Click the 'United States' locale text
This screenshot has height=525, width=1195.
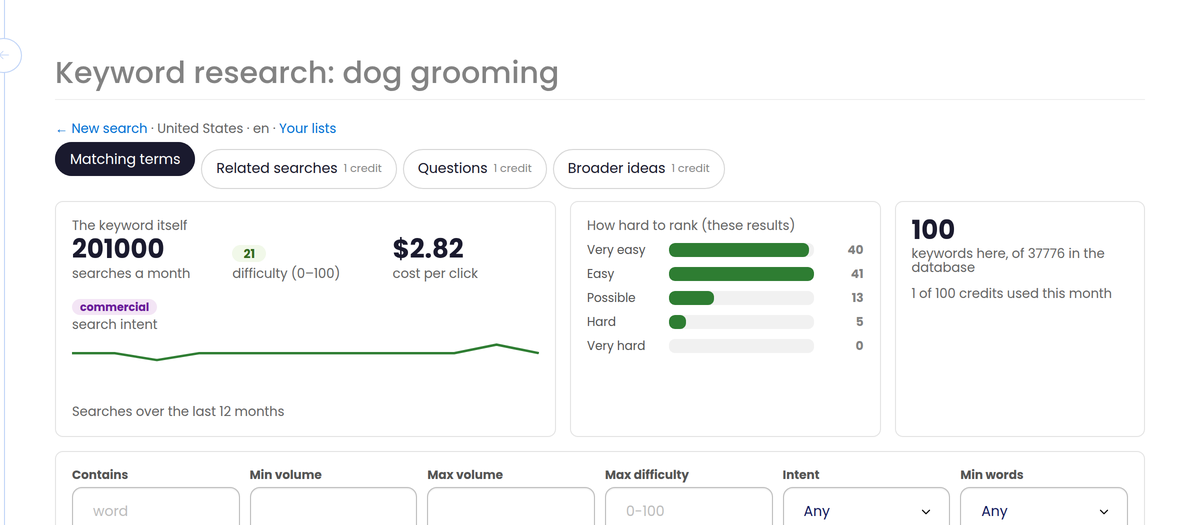tap(200, 128)
